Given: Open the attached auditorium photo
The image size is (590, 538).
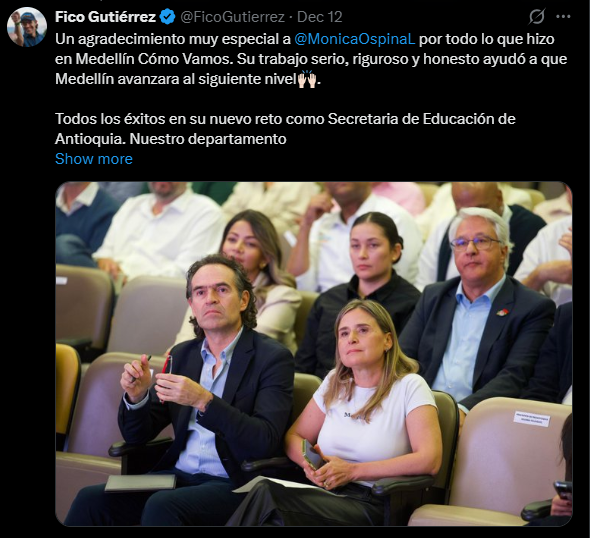Looking at the screenshot, I should 314,354.
